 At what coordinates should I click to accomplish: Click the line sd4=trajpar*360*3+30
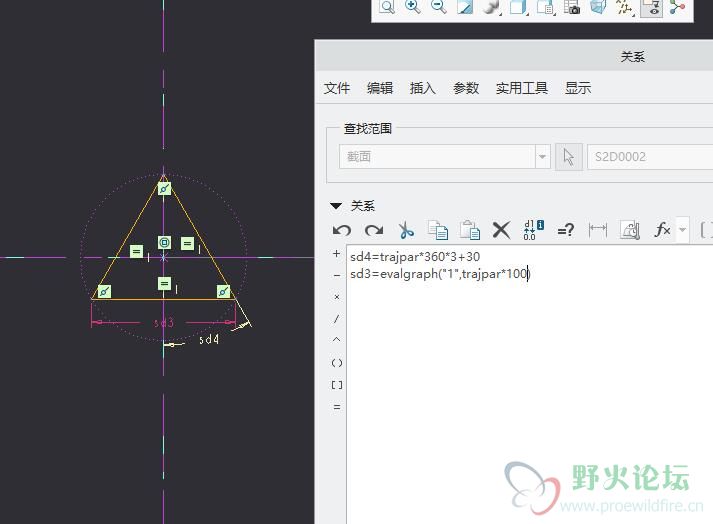tap(415, 257)
